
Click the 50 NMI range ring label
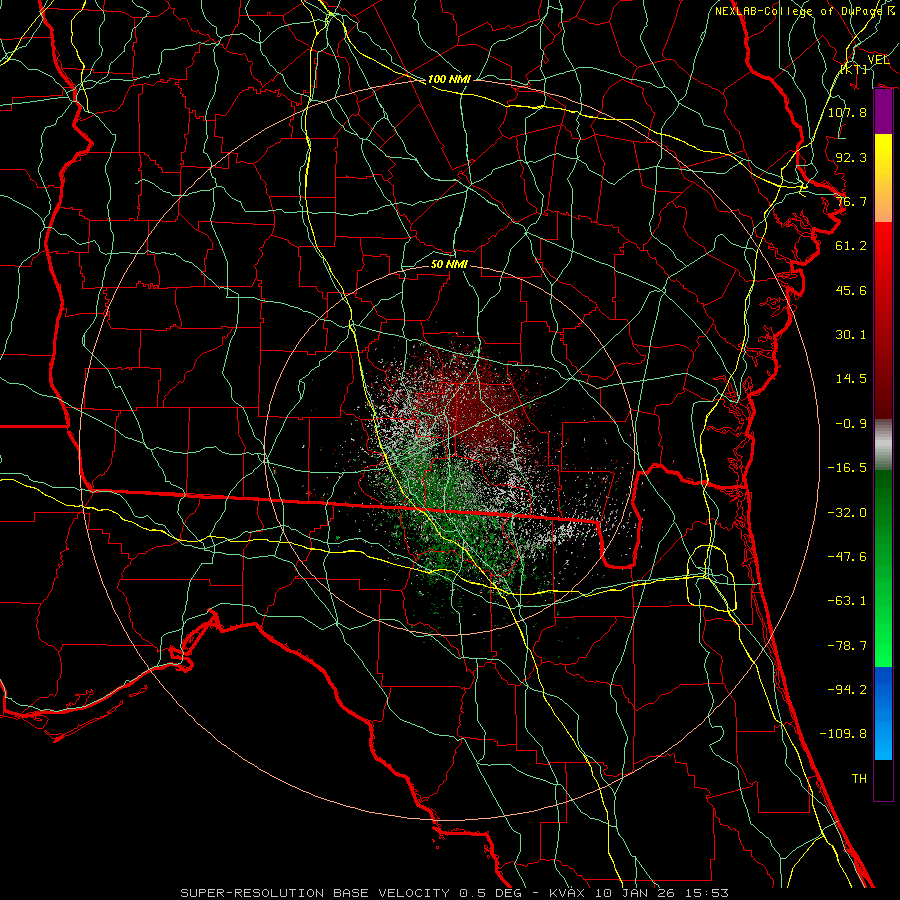(x=449, y=264)
